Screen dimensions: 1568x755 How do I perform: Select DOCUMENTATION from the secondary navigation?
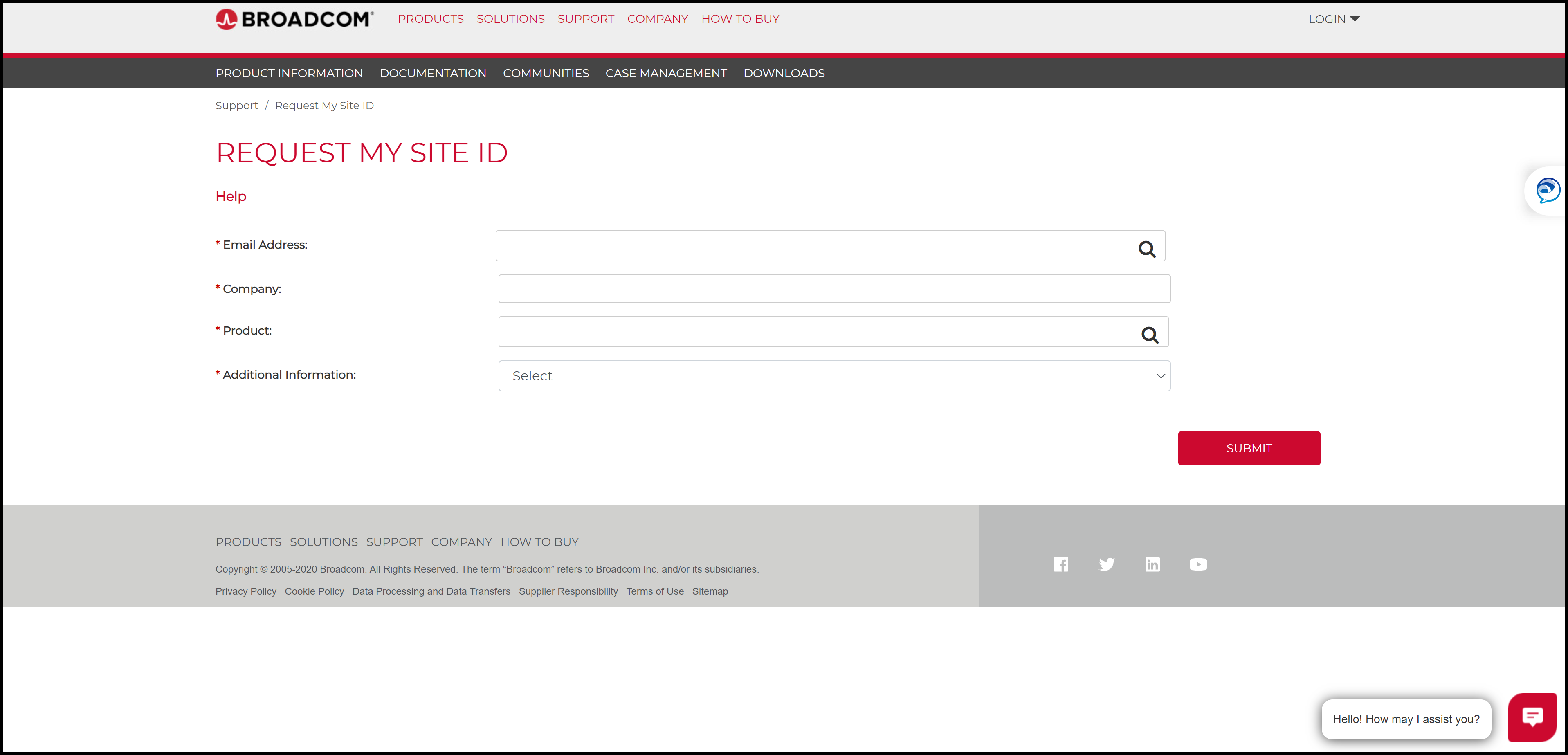tap(433, 73)
